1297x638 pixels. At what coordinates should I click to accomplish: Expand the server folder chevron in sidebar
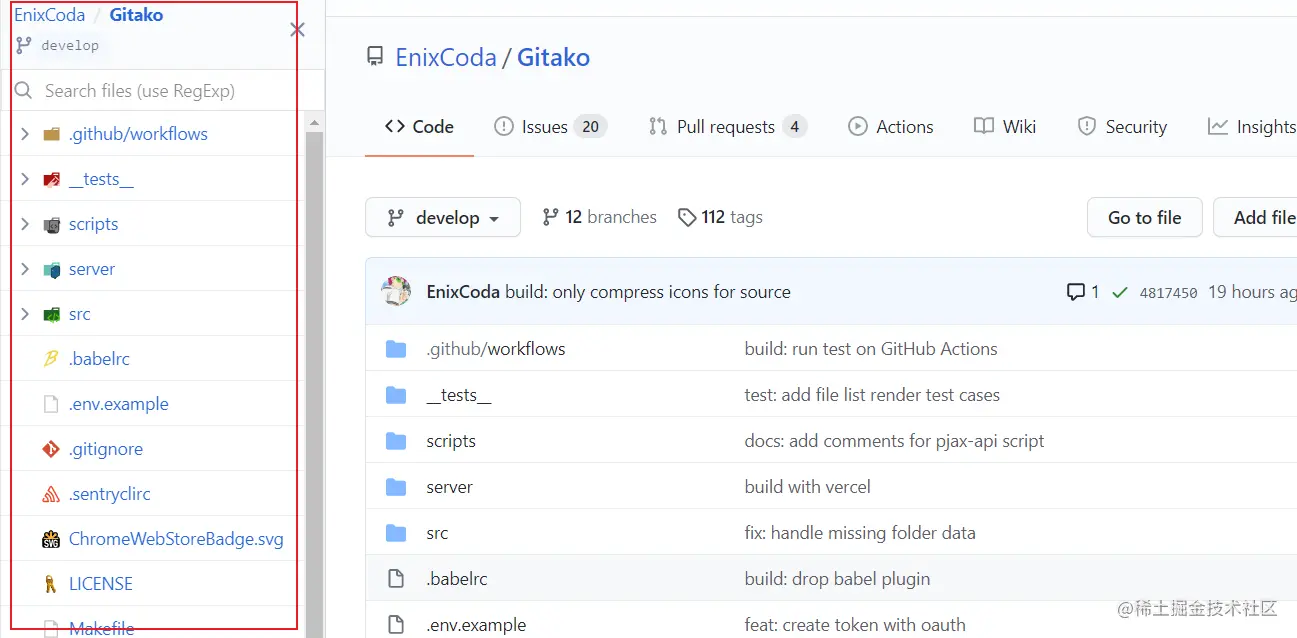pos(25,269)
